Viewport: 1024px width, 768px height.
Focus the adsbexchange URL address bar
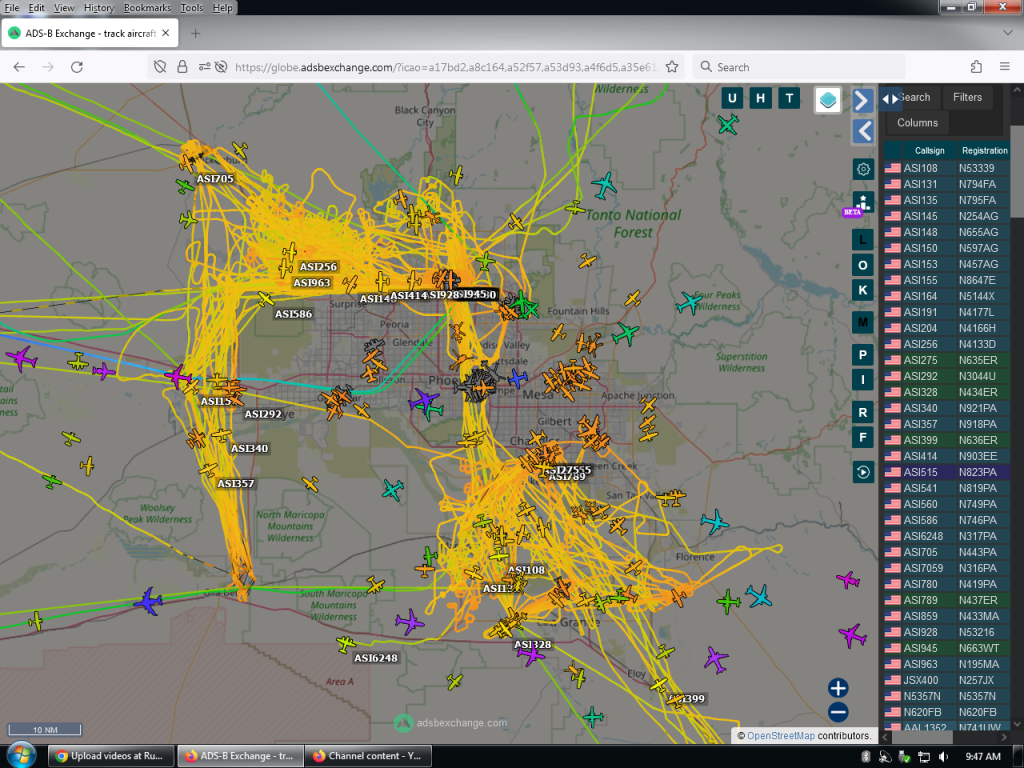coord(445,67)
